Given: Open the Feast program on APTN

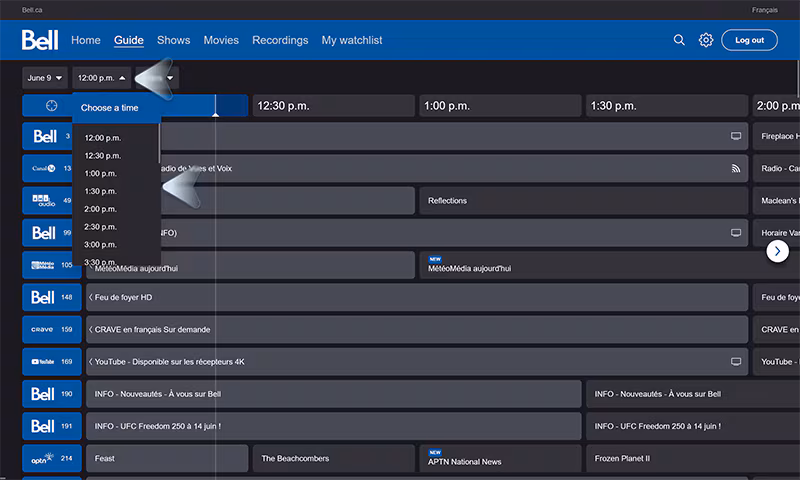Looking at the screenshot, I should tap(167, 458).
